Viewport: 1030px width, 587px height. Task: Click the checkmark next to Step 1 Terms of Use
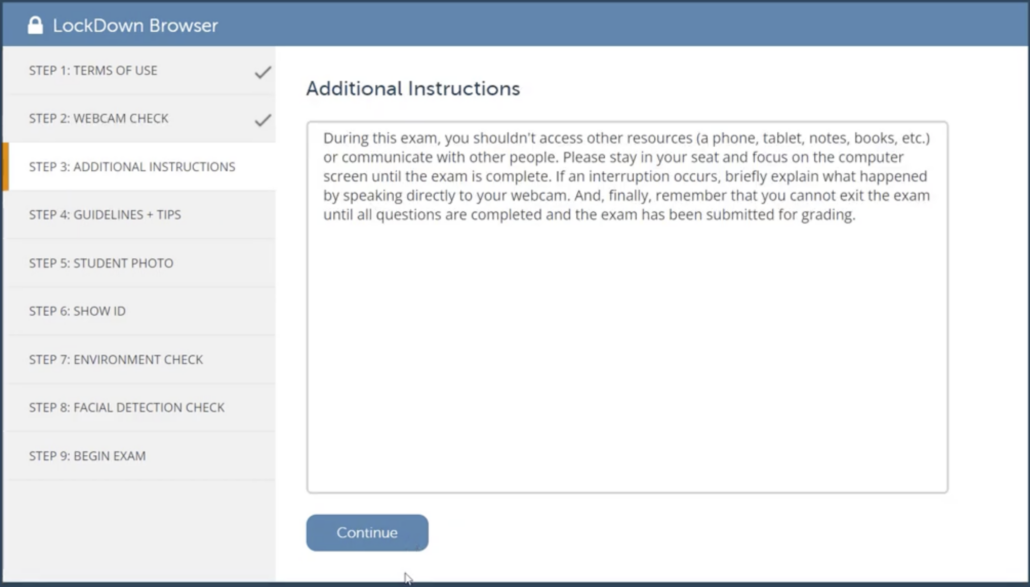pyautogui.click(x=263, y=72)
